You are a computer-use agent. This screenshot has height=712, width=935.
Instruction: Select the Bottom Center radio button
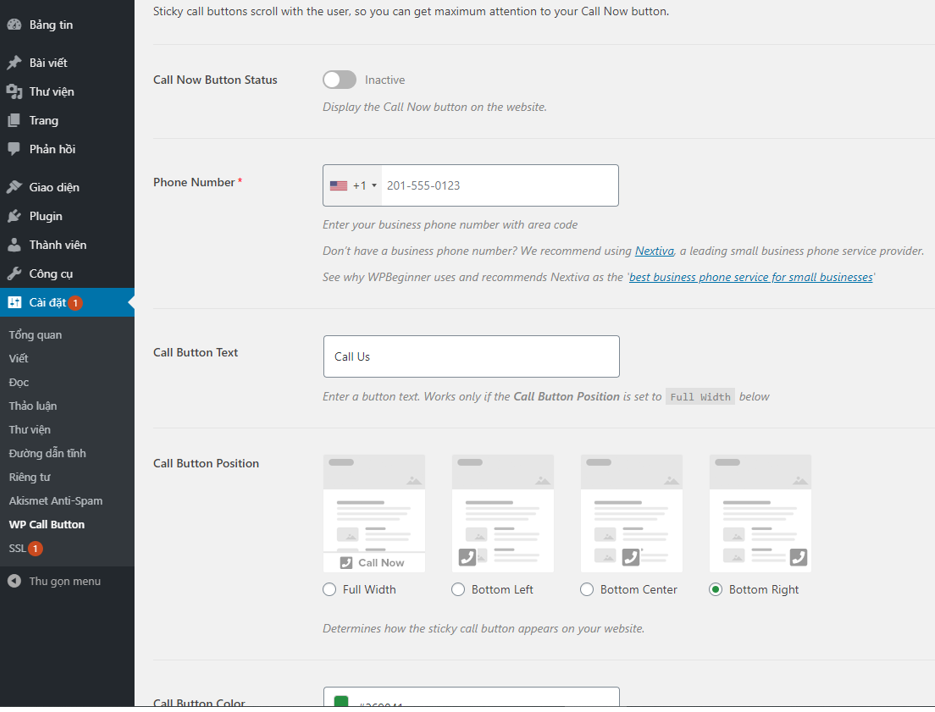point(587,590)
